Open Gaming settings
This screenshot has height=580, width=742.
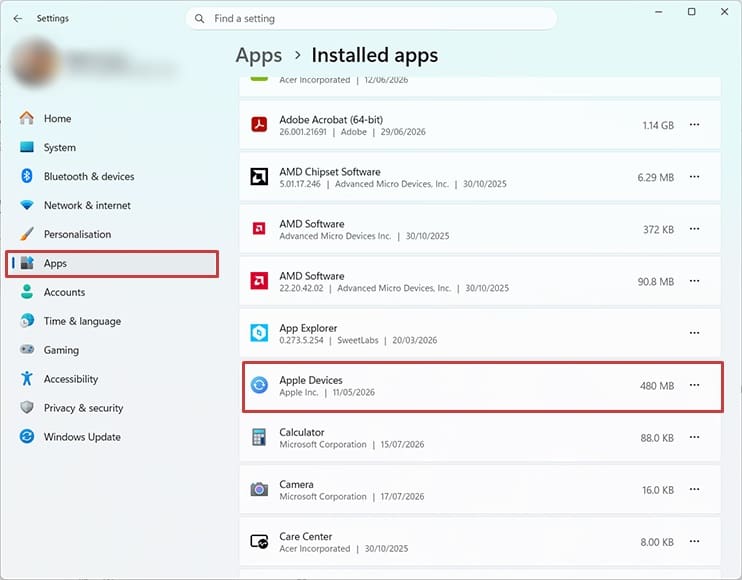click(x=112, y=350)
